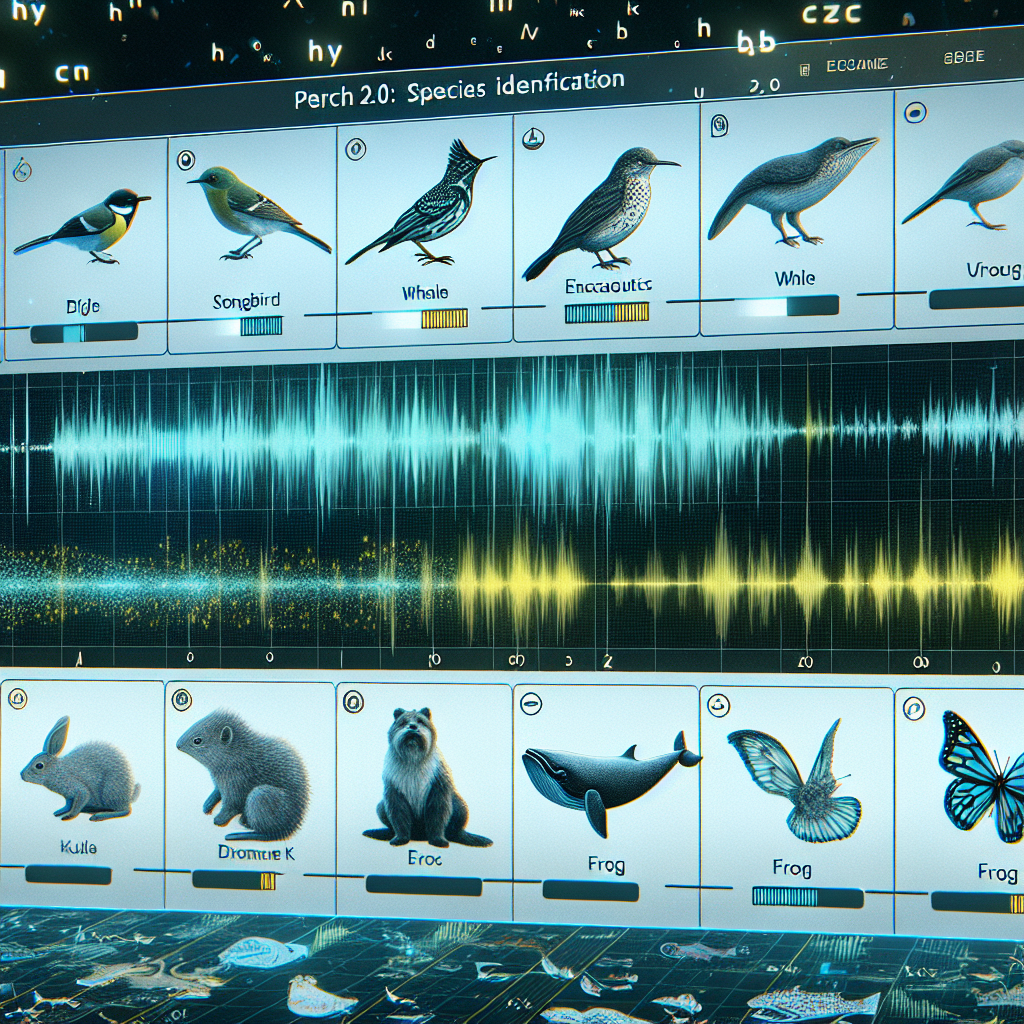Image resolution: width=1024 pixels, height=1024 pixels.
Task: Open the header item at the far right
Action: [x=964, y=57]
